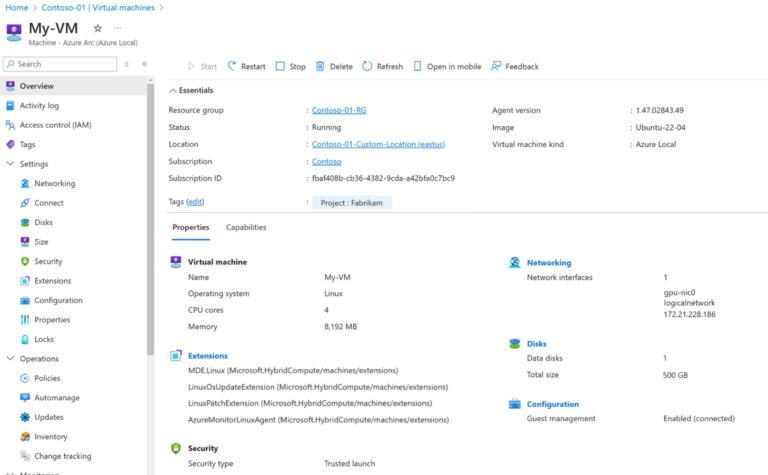
Task: Refresh the VM overview page
Action: tap(383, 66)
